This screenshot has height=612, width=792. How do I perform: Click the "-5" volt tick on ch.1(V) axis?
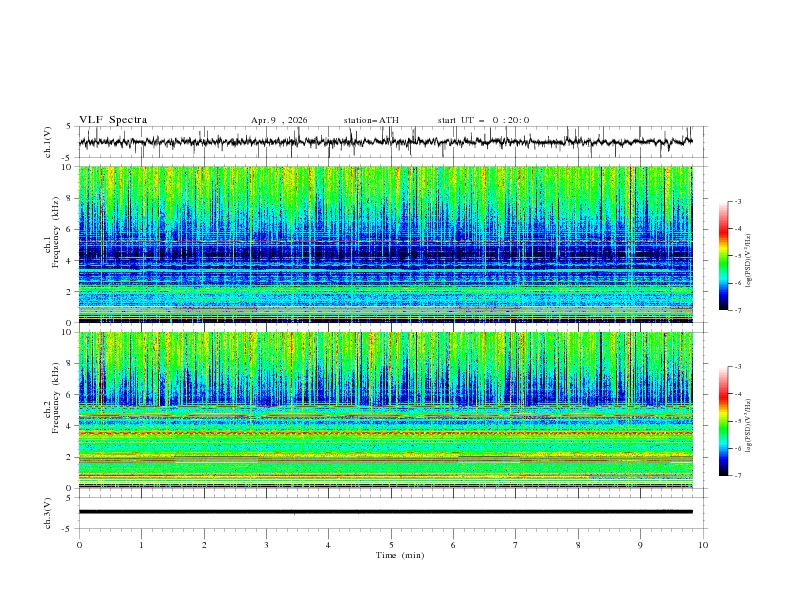click(68, 158)
